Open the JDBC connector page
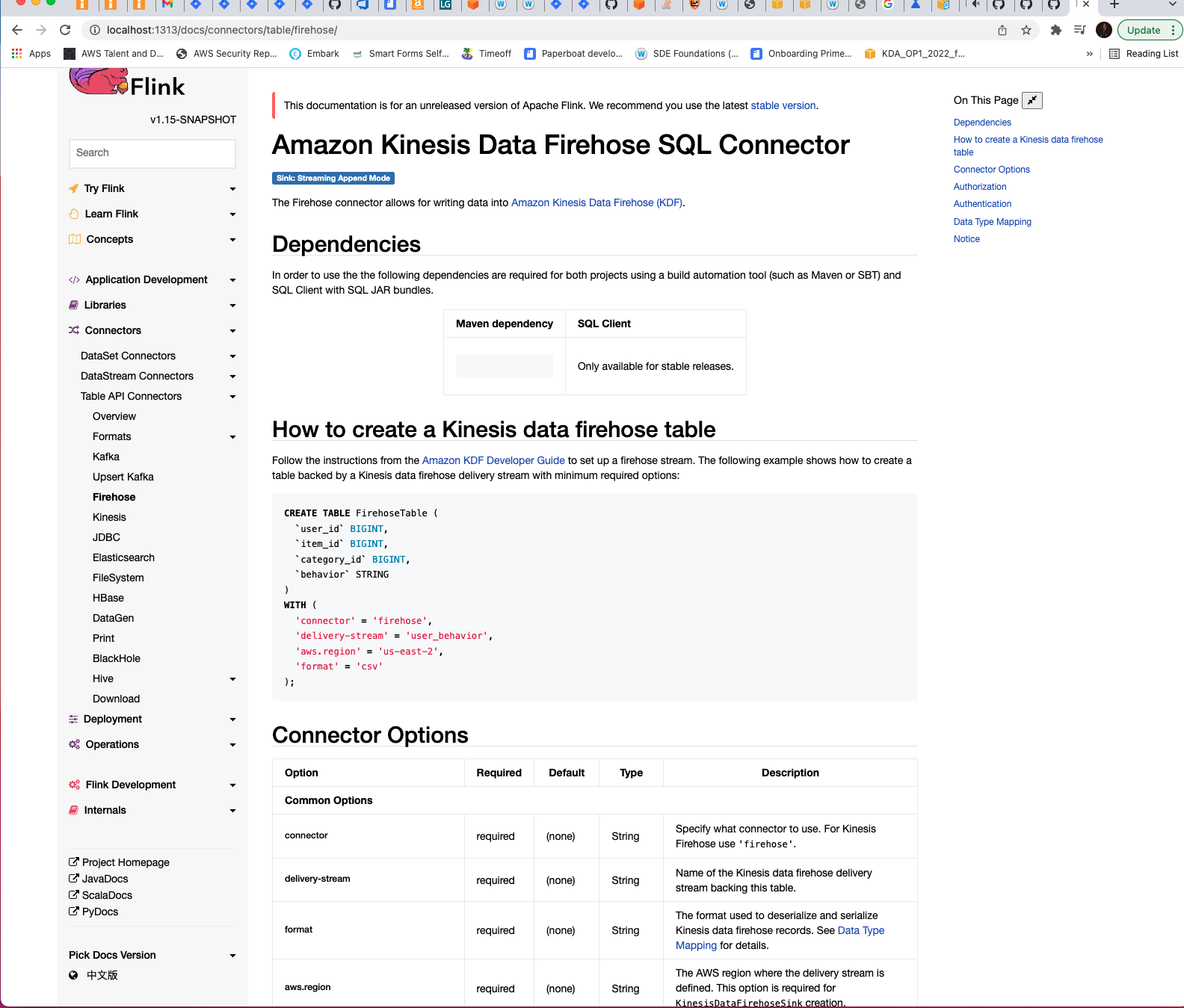 point(106,537)
